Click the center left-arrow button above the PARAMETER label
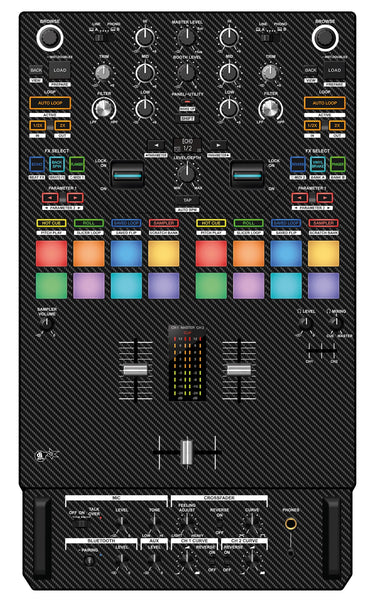Image resolution: width=375 pixels, height=602 pixels. (x=156, y=146)
